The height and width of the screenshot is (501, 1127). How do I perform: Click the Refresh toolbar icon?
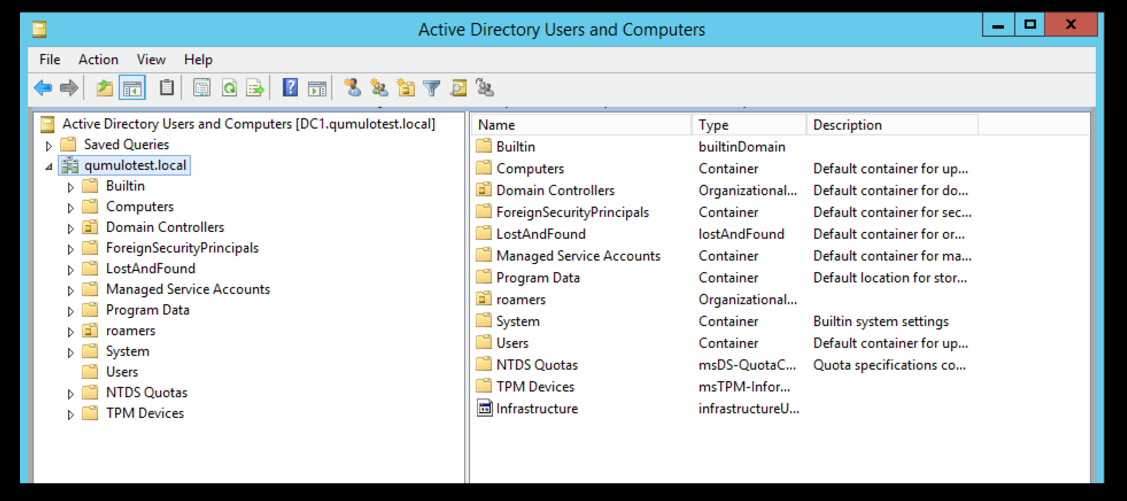tap(229, 88)
